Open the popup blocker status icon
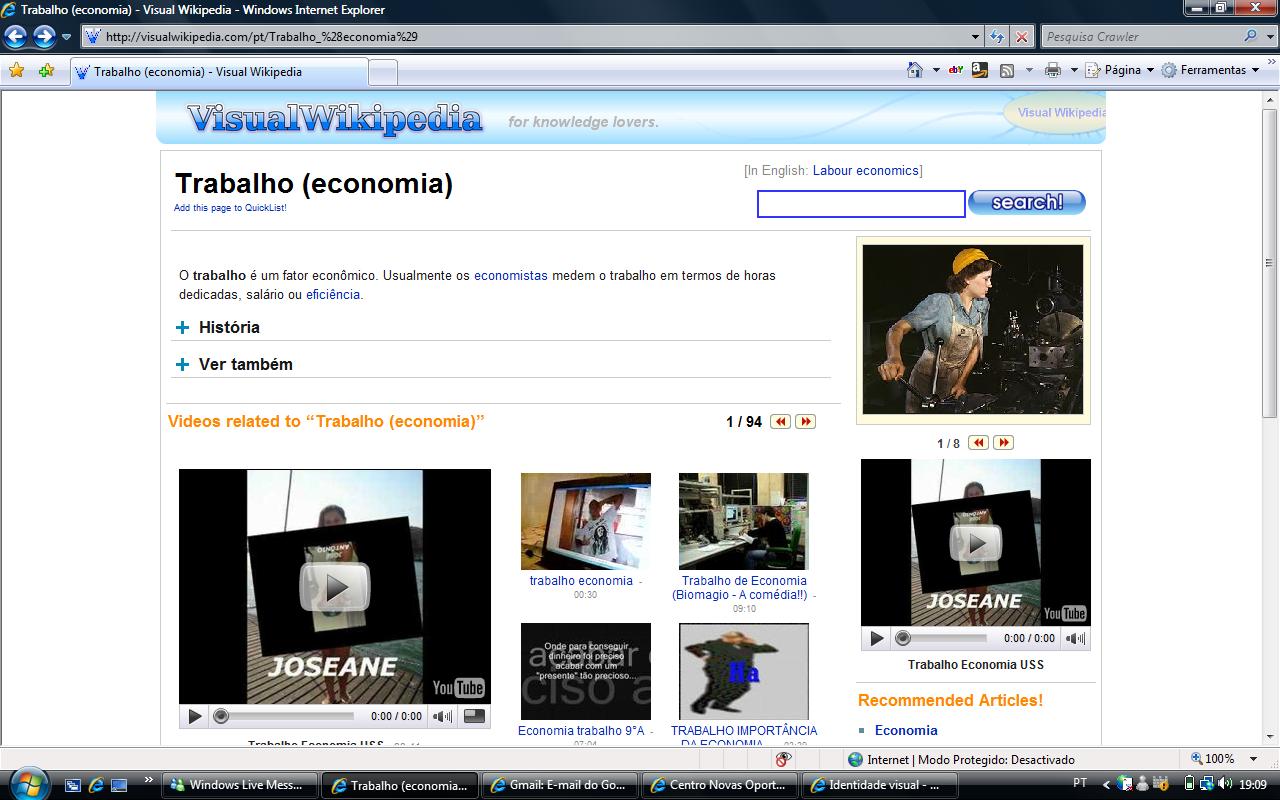The image size is (1280, 800). tap(783, 760)
